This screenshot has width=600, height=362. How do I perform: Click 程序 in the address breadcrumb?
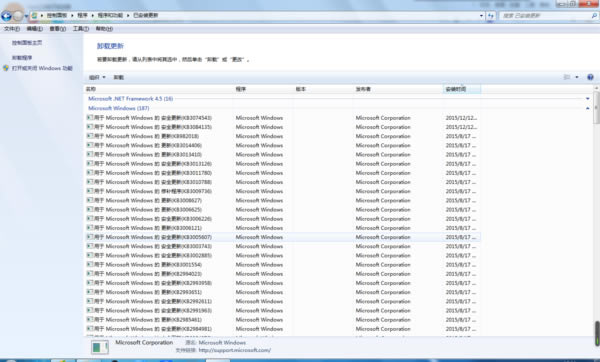coord(82,15)
